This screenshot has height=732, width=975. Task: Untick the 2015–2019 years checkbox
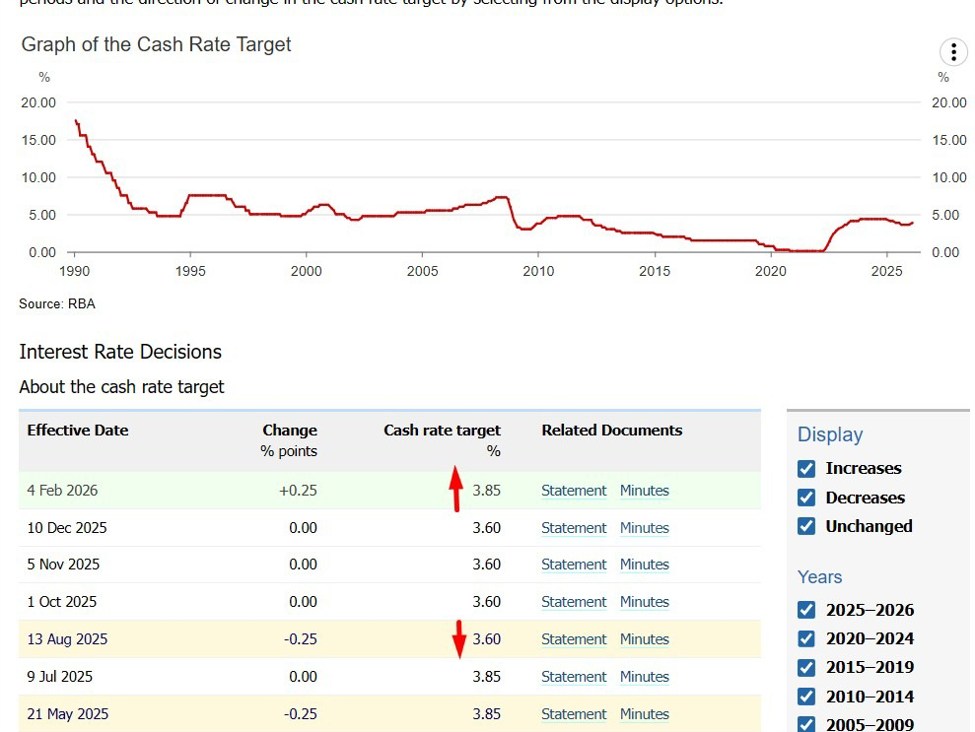coord(807,668)
